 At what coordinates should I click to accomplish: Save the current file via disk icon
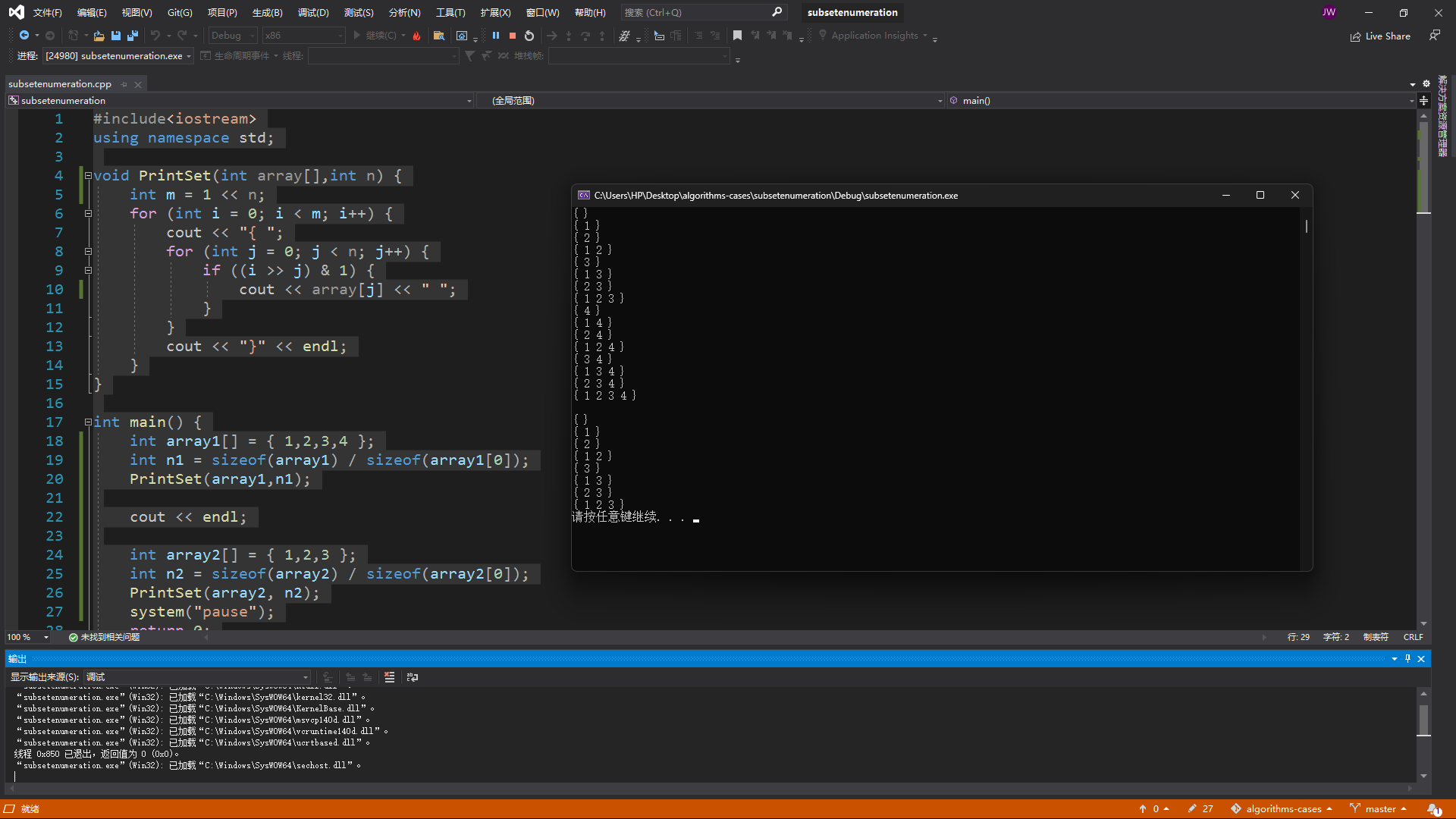[116, 36]
